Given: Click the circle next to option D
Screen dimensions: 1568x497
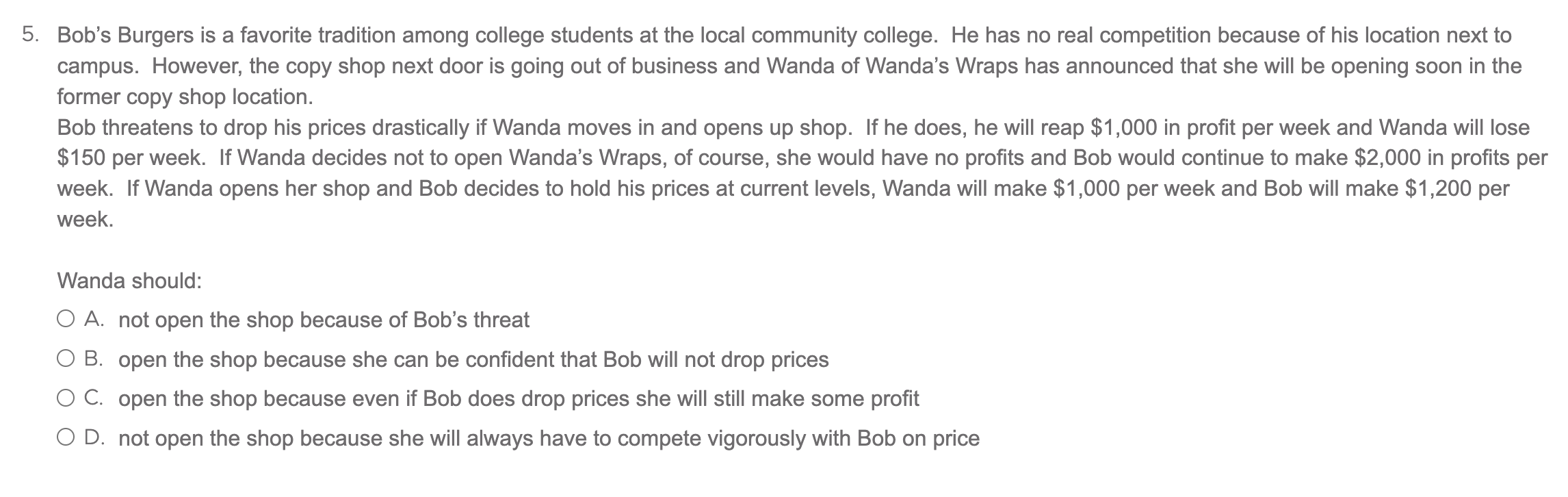Looking at the screenshot, I should pos(66,435).
